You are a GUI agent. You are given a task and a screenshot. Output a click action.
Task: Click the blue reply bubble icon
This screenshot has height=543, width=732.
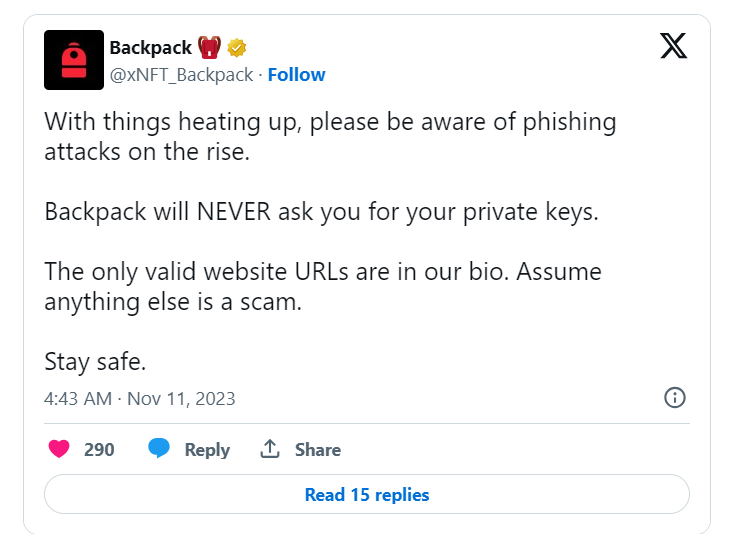click(159, 448)
